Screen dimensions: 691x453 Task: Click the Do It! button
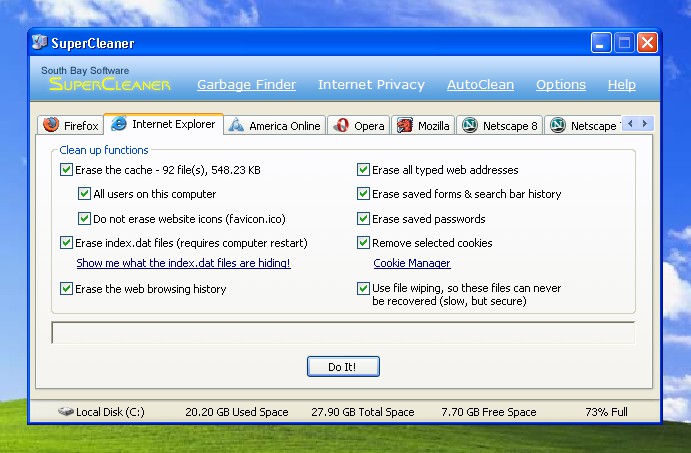(343, 367)
